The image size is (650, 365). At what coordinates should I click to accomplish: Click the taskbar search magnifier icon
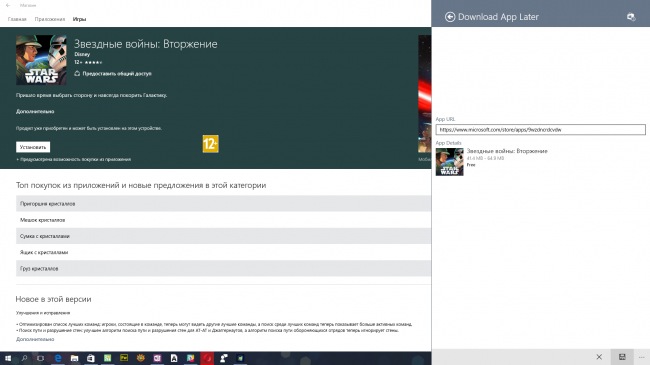tap(24, 358)
